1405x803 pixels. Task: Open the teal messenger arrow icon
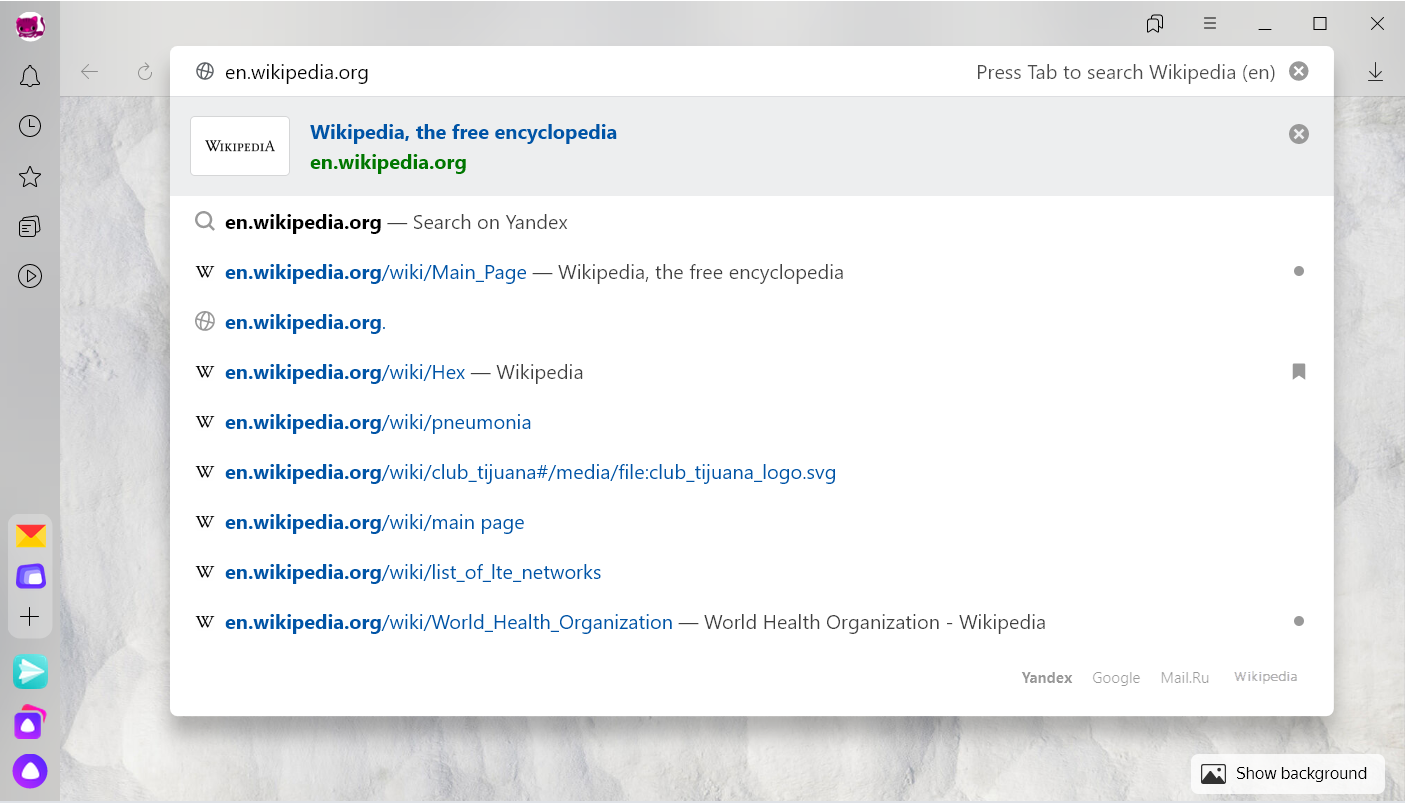pyautogui.click(x=30, y=671)
